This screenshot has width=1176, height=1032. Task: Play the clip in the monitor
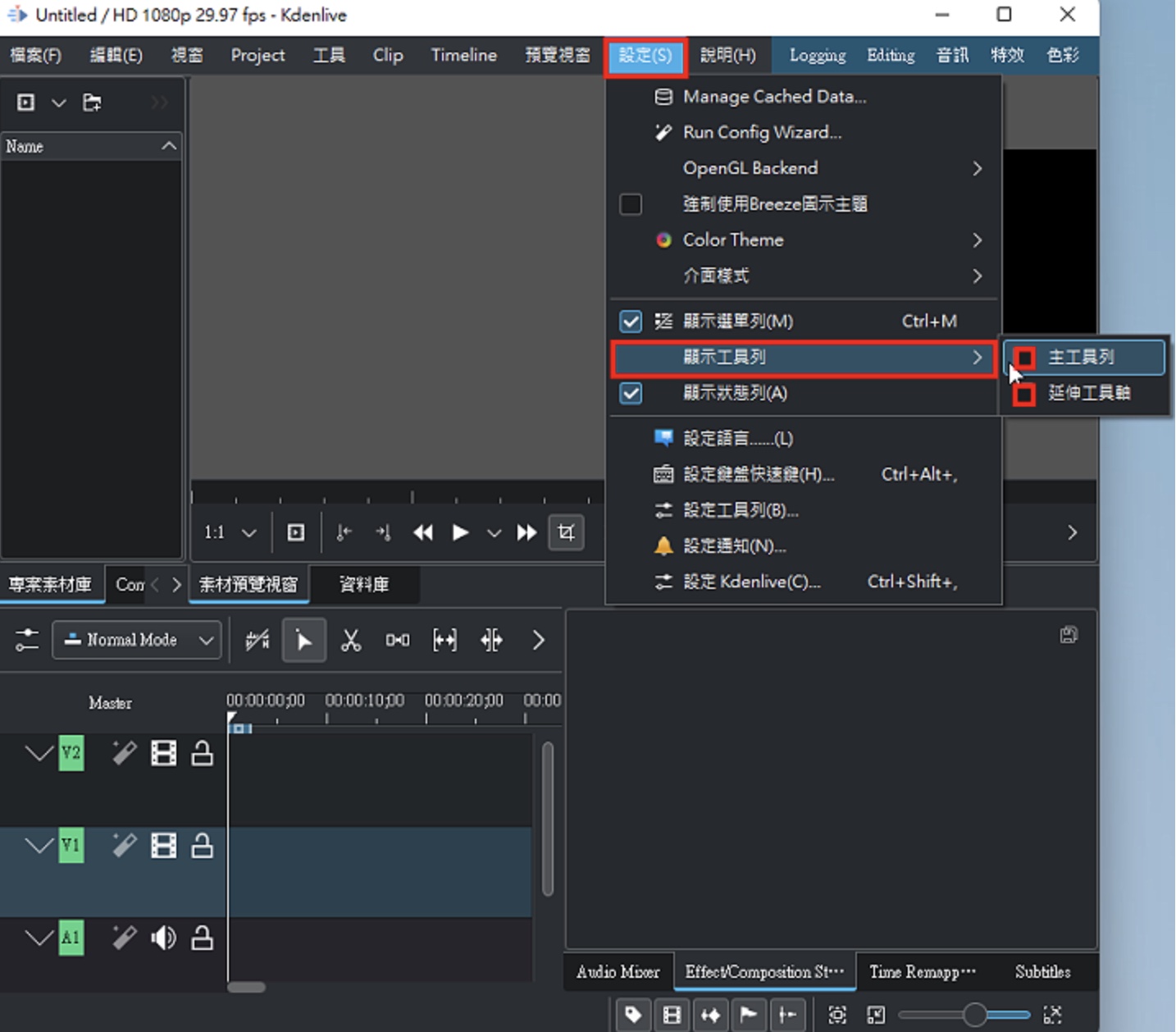pos(460,532)
